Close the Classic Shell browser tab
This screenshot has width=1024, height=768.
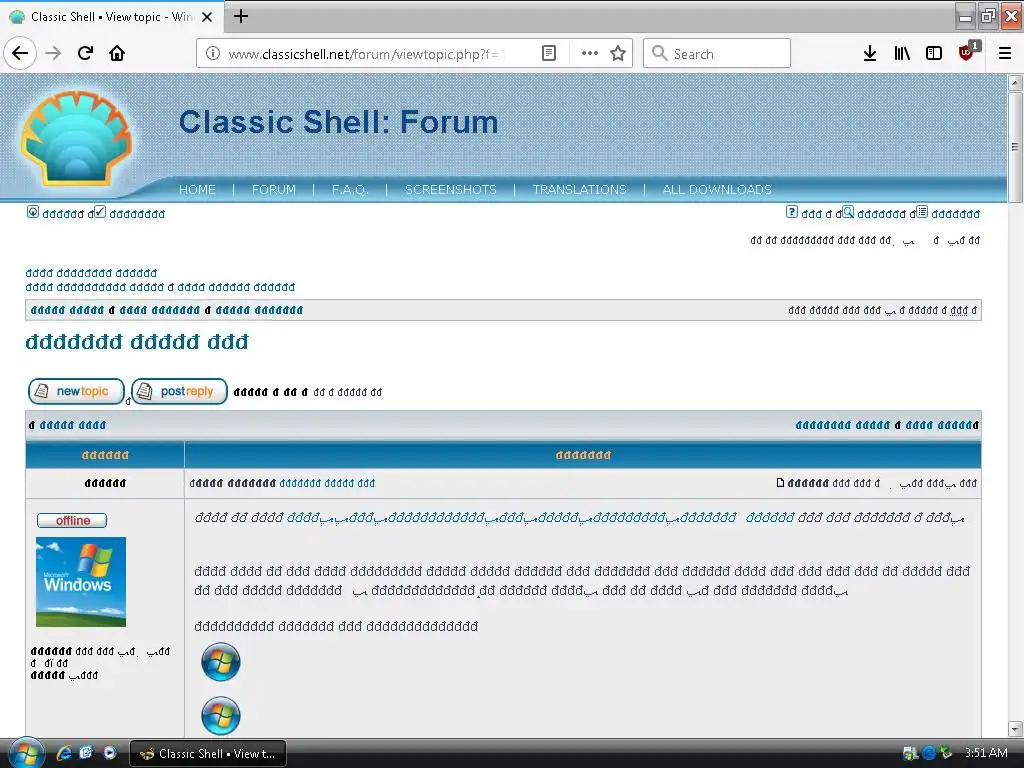point(207,17)
